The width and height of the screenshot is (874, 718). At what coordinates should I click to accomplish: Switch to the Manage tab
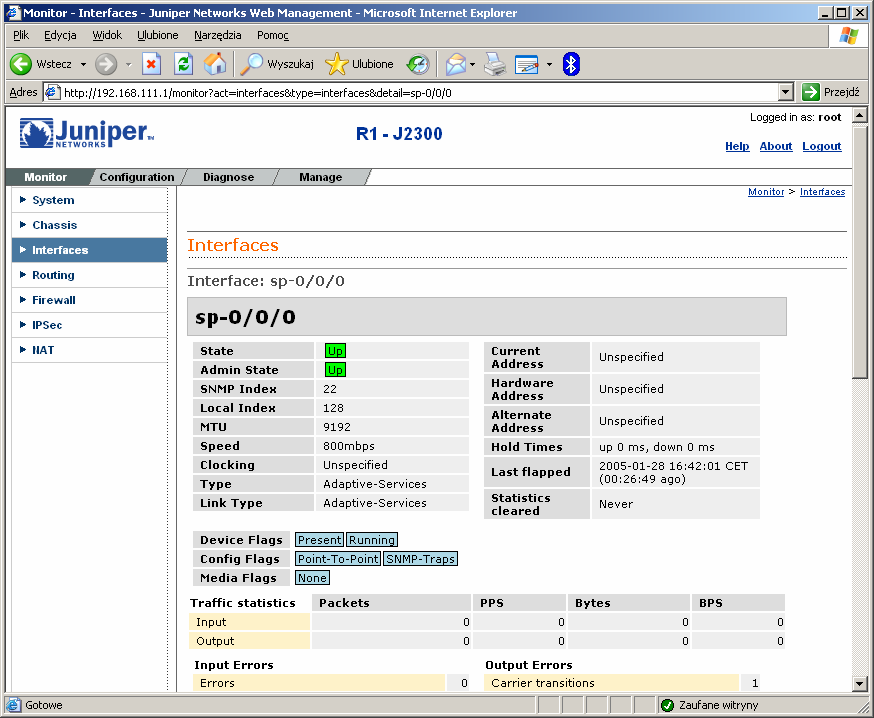(x=321, y=177)
